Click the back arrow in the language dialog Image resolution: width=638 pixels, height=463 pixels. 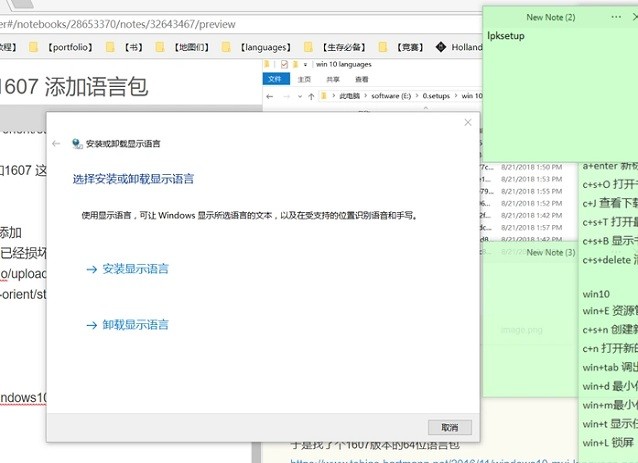(x=56, y=144)
